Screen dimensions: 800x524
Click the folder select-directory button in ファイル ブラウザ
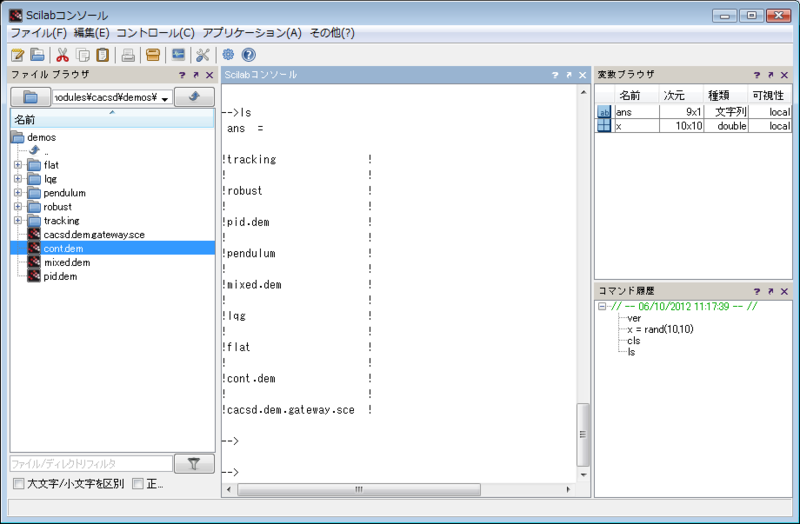(31, 96)
